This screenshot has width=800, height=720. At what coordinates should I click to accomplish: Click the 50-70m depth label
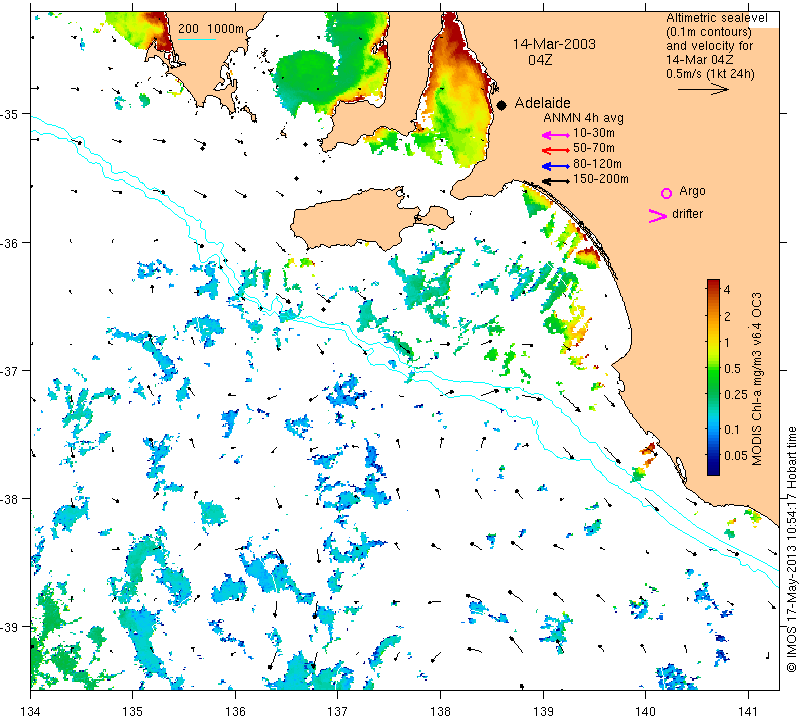(x=594, y=148)
